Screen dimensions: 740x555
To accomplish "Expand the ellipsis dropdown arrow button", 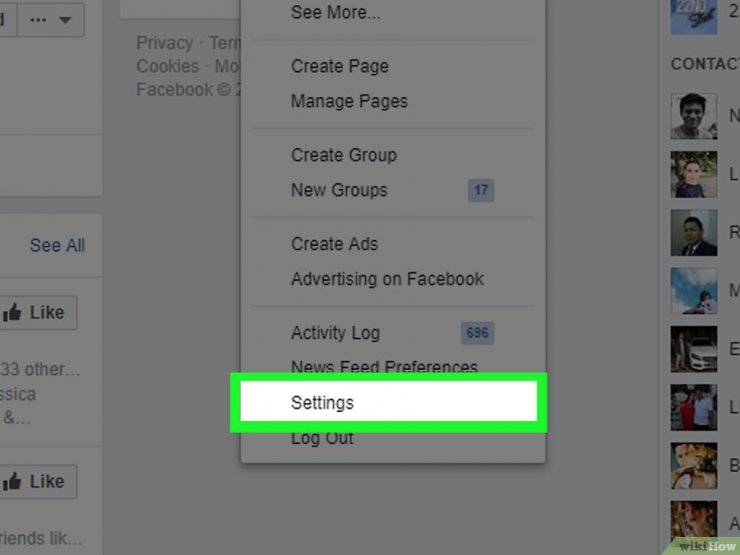I will coord(51,20).
